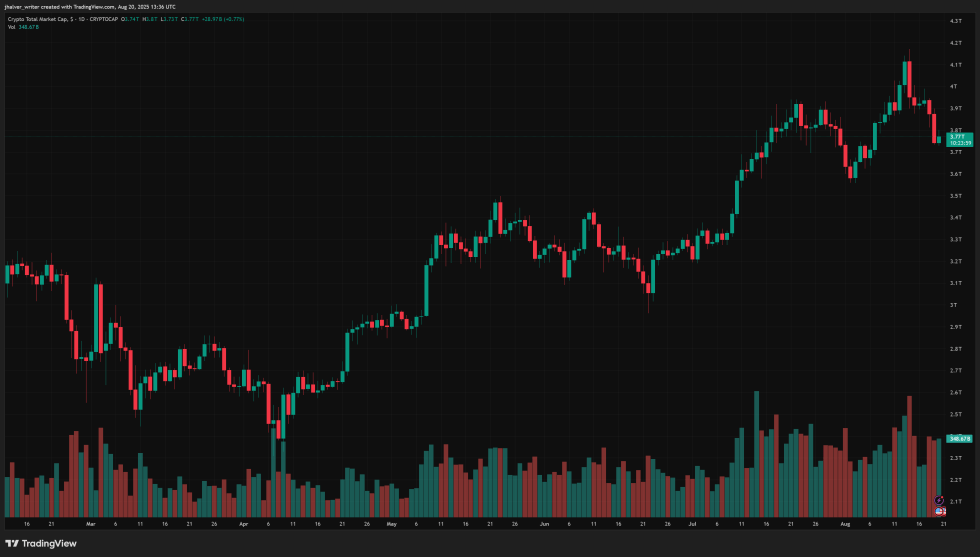Click the Jun label on the time axis
Image resolution: width=980 pixels, height=557 pixels.
(x=544, y=523)
